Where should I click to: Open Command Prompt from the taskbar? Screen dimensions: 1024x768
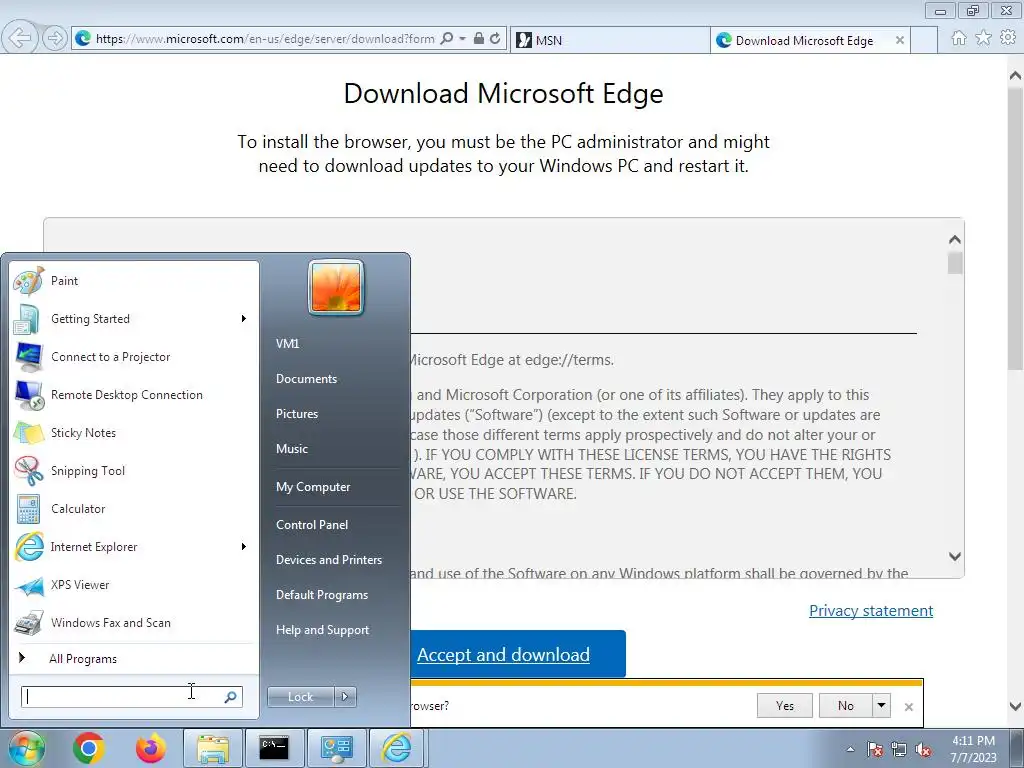[x=274, y=748]
